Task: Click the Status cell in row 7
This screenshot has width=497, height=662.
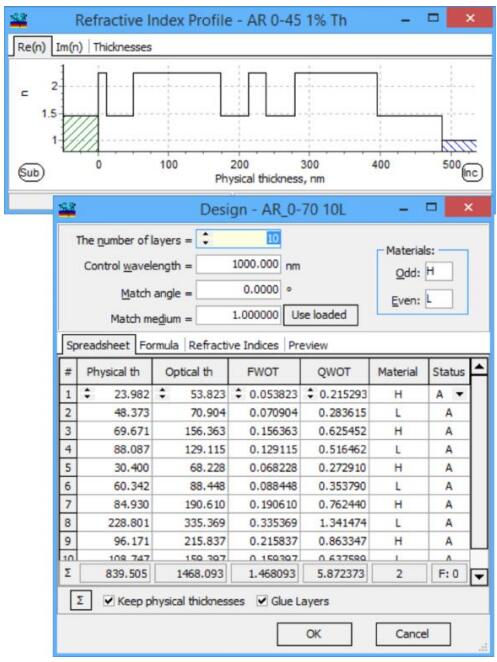Action: pyautogui.click(x=449, y=505)
